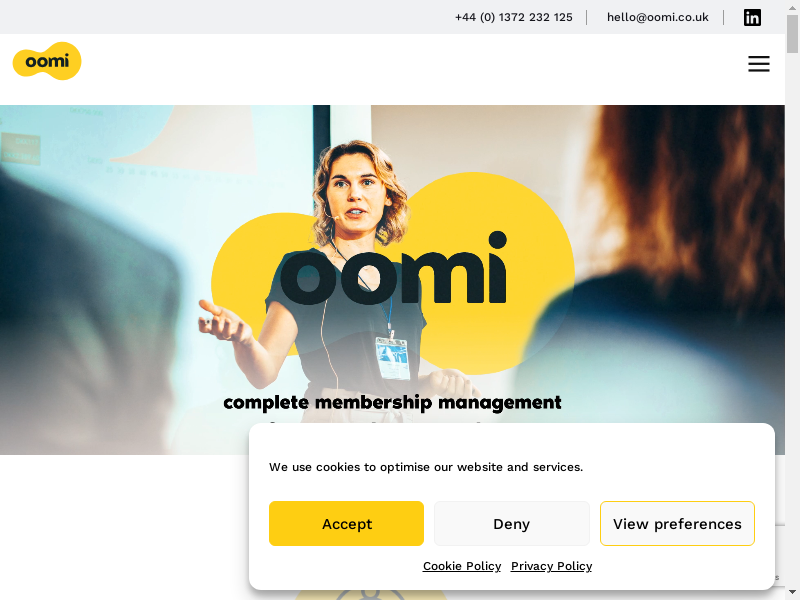Call the +44 (0) 1372 232 125 number
The height and width of the screenshot is (600, 800).
coord(513,17)
